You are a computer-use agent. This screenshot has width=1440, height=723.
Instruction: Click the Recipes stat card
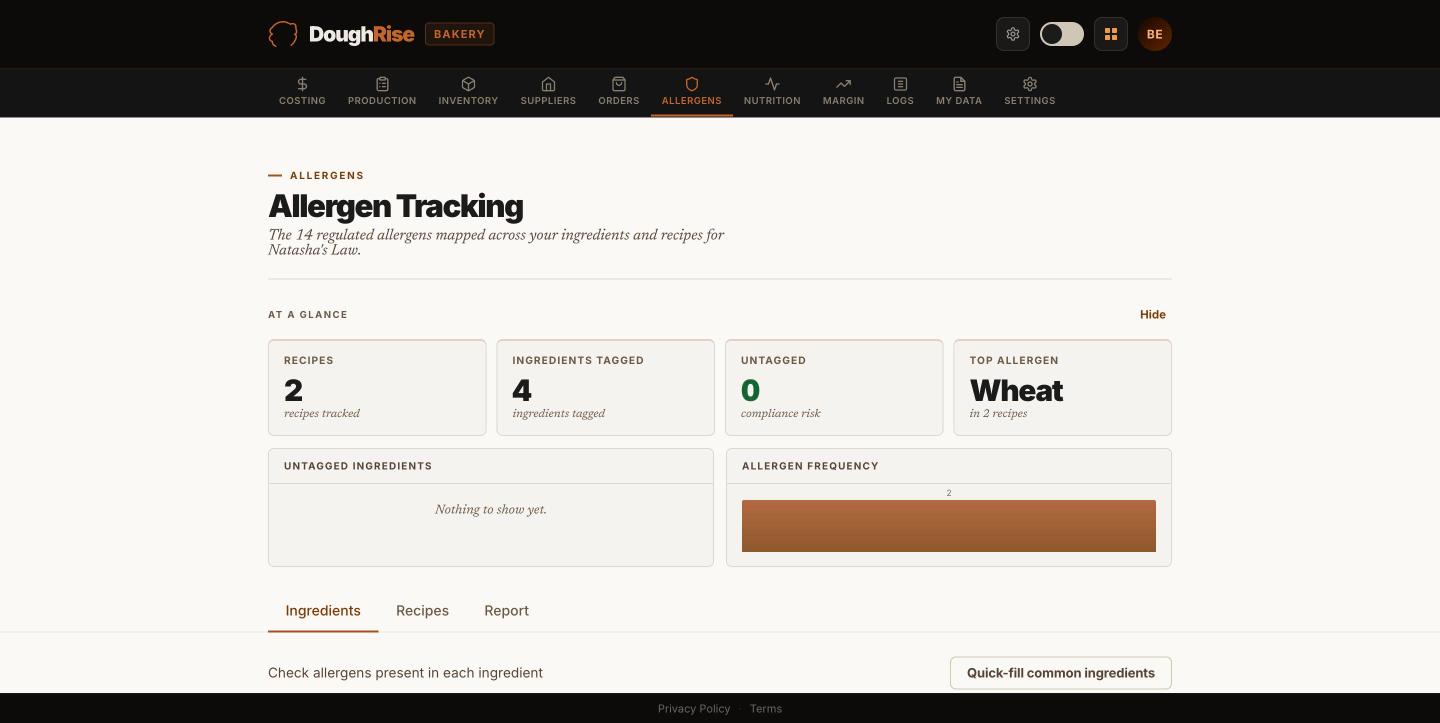point(377,388)
